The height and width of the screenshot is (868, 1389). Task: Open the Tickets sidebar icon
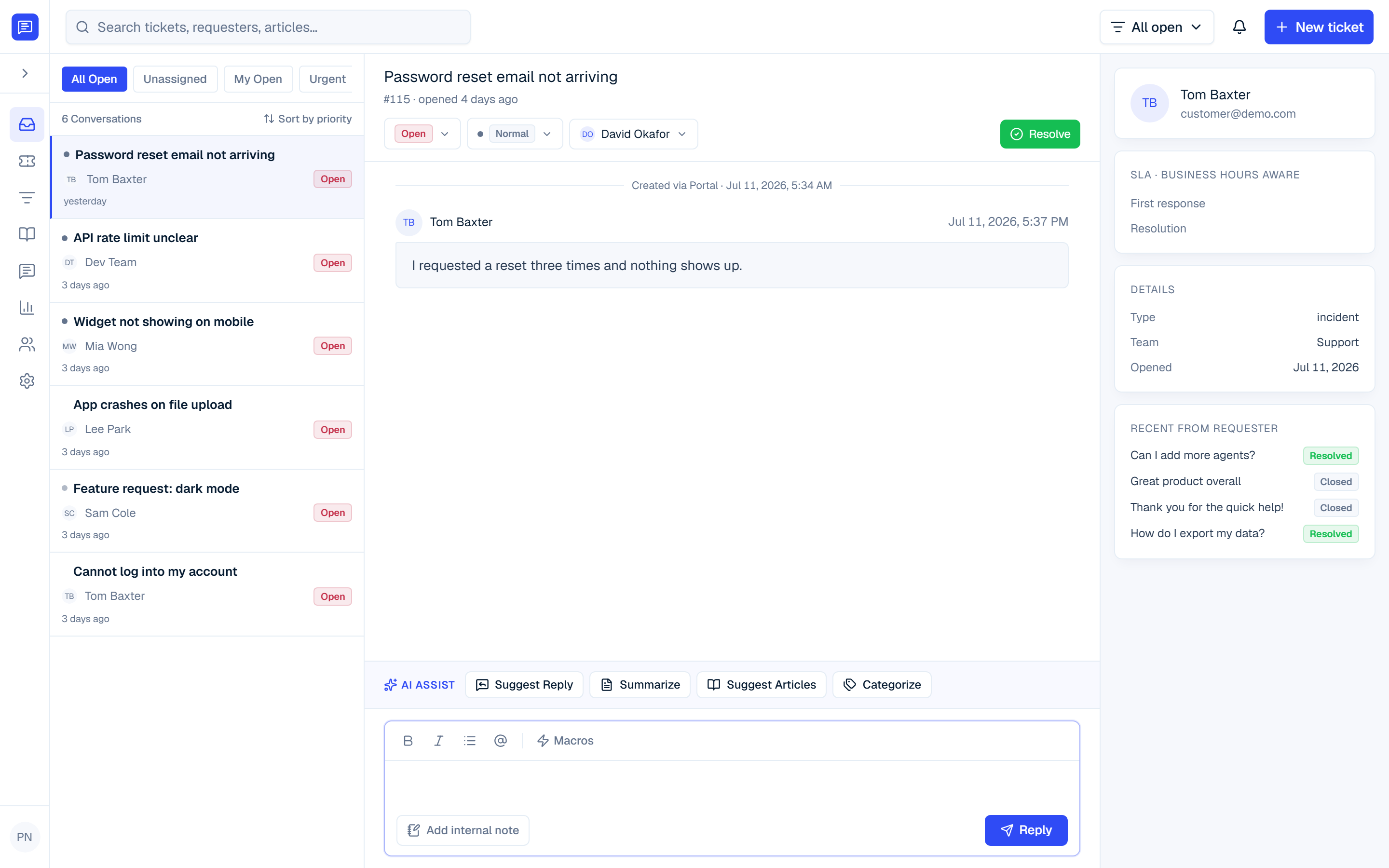(x=27, y=161)
